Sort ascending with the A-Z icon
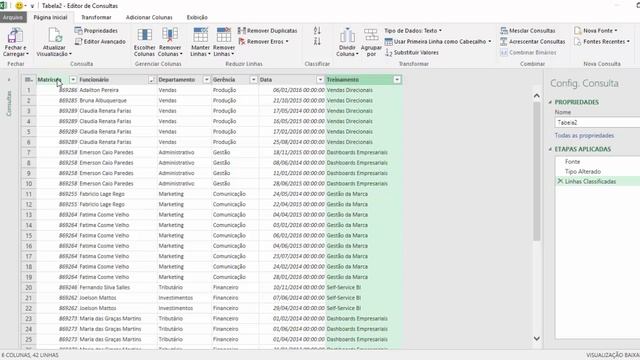 click(x=317, y=31)
